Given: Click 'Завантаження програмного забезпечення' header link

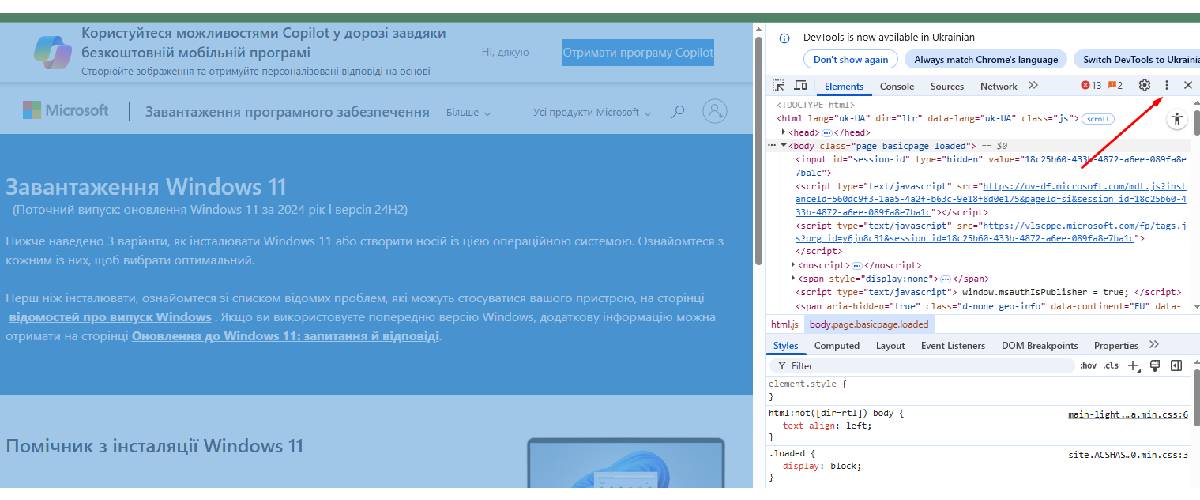Looking at the screenshot, I should [x=287, y=112].
